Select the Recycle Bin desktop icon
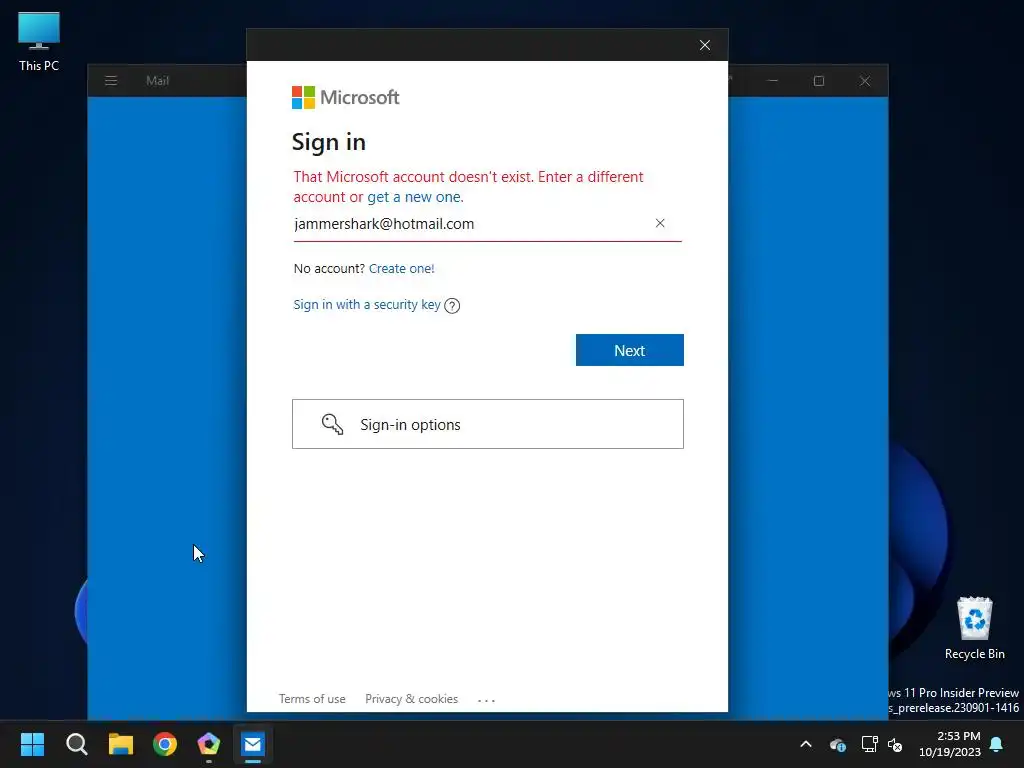The height and width of the screenshot is (768, 1024). click(974, 628)
